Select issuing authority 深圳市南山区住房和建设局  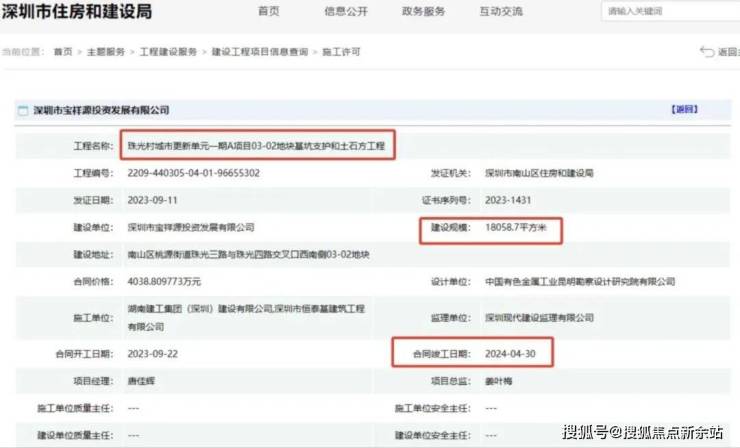click(539, 173)
